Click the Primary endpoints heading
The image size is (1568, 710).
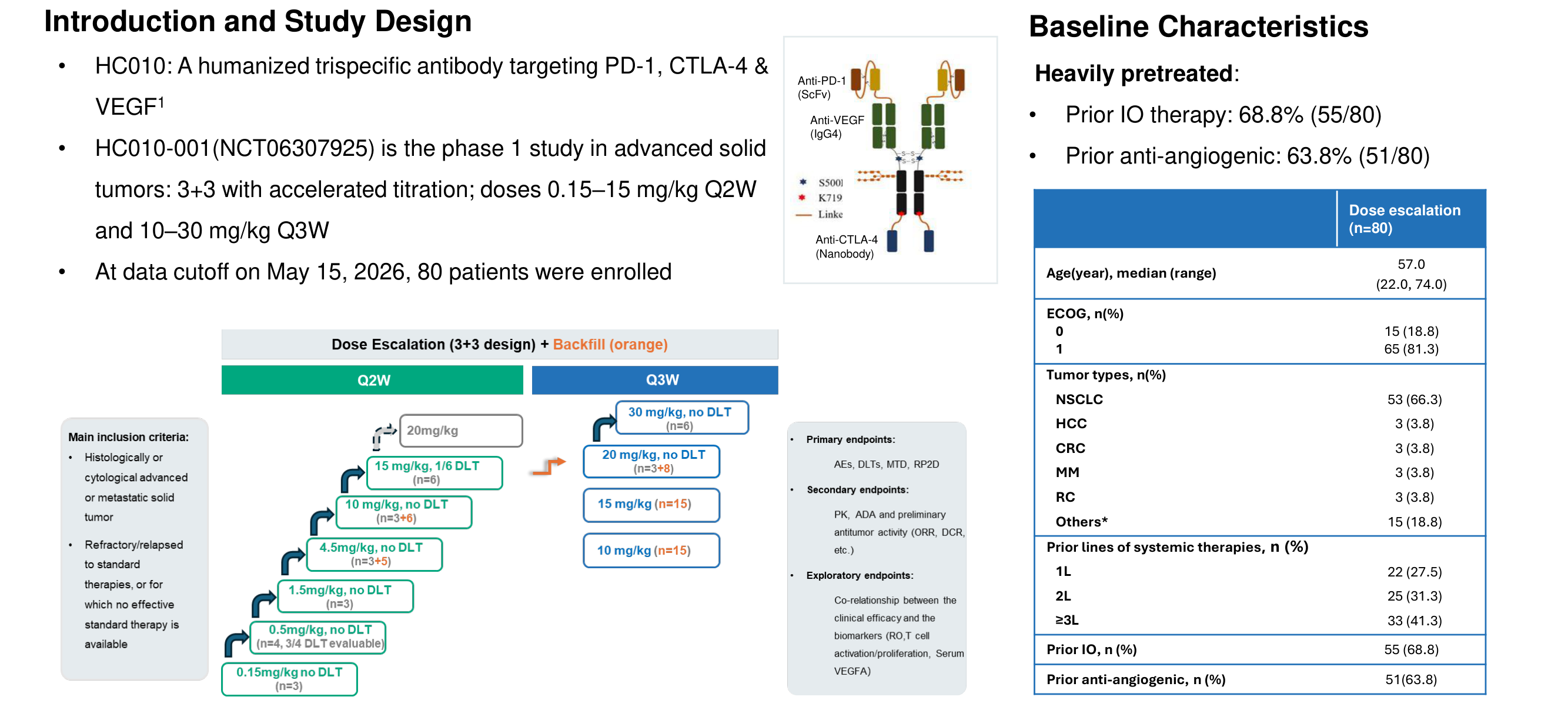(x=850, y=439)
